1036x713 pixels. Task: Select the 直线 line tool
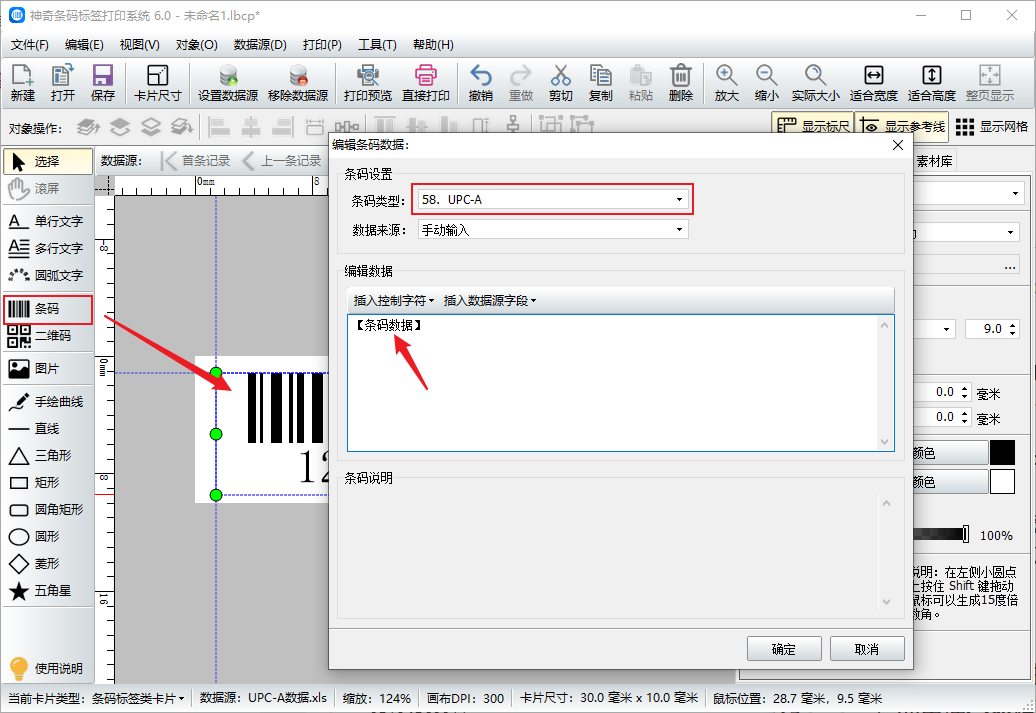(x=48, y=429)
